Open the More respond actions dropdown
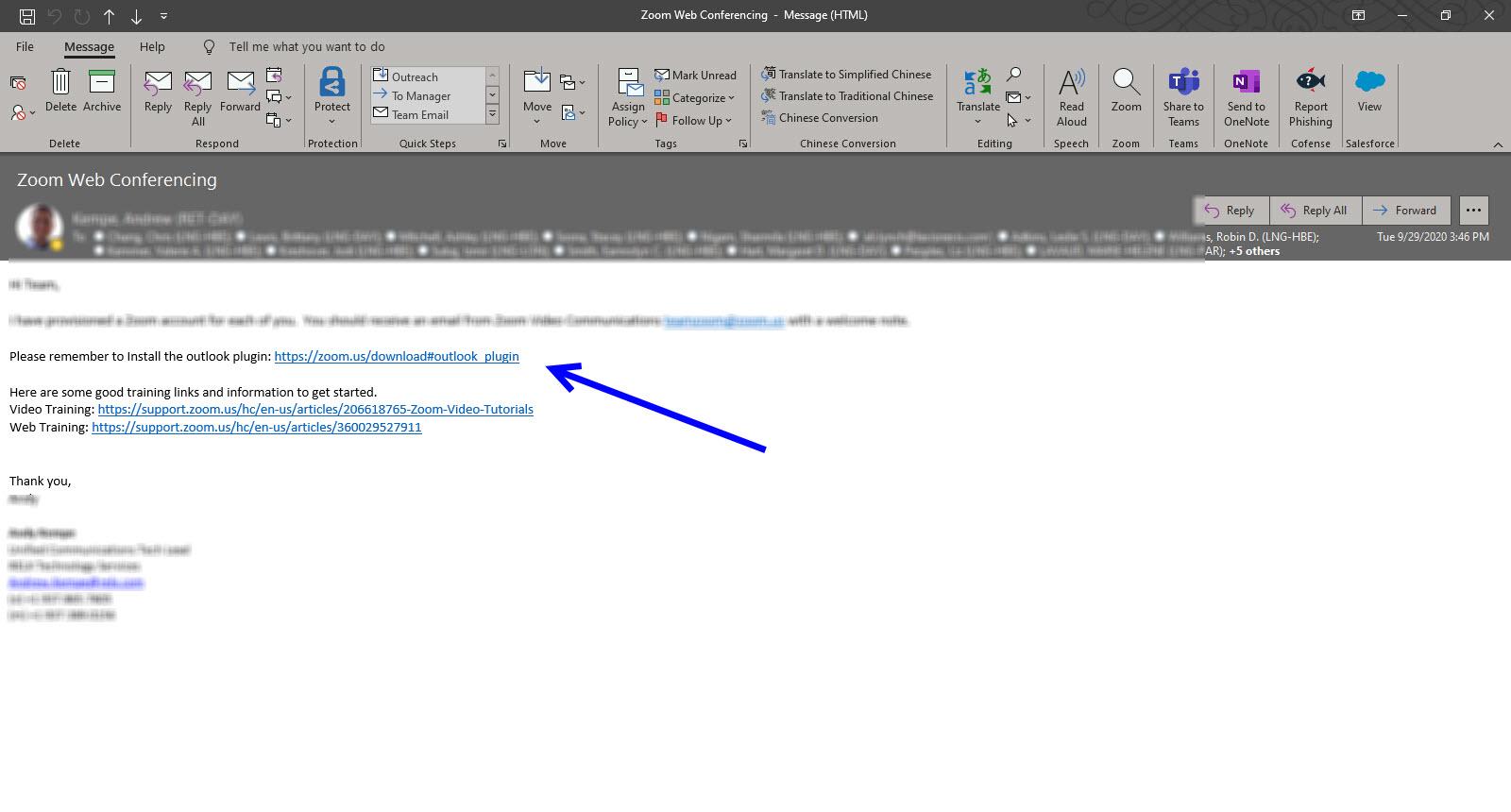The height and width of the screenshot is (812, 1511). (279, 120)
